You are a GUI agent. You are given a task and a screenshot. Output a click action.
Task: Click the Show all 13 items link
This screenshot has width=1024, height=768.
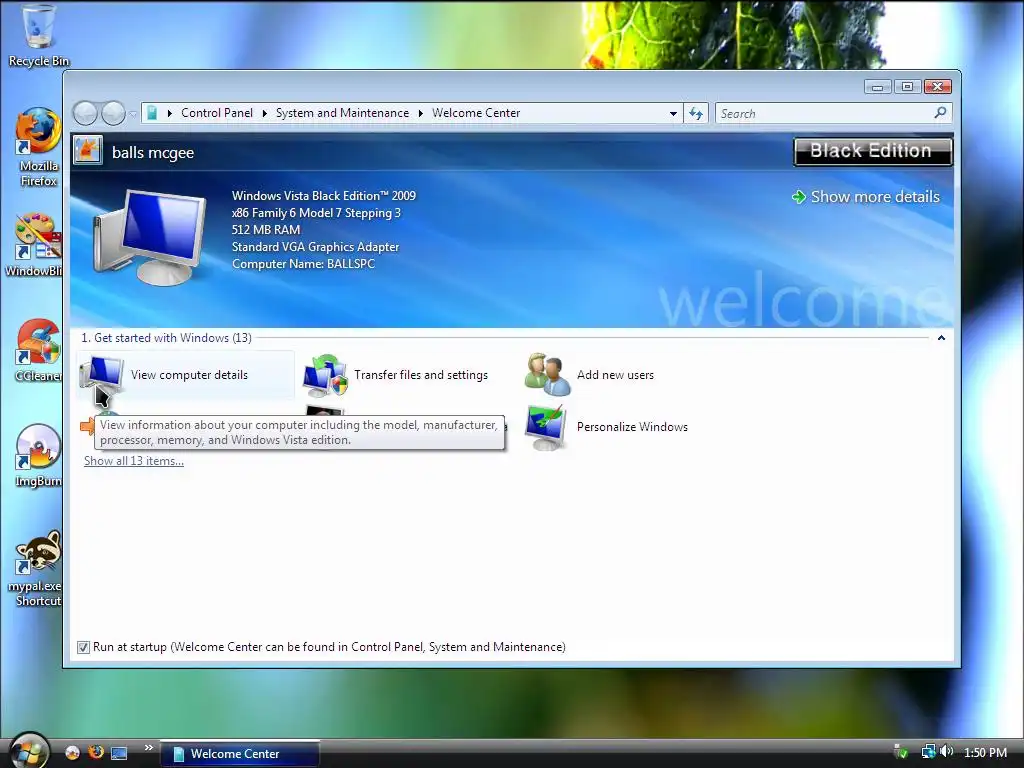(134, 461)
